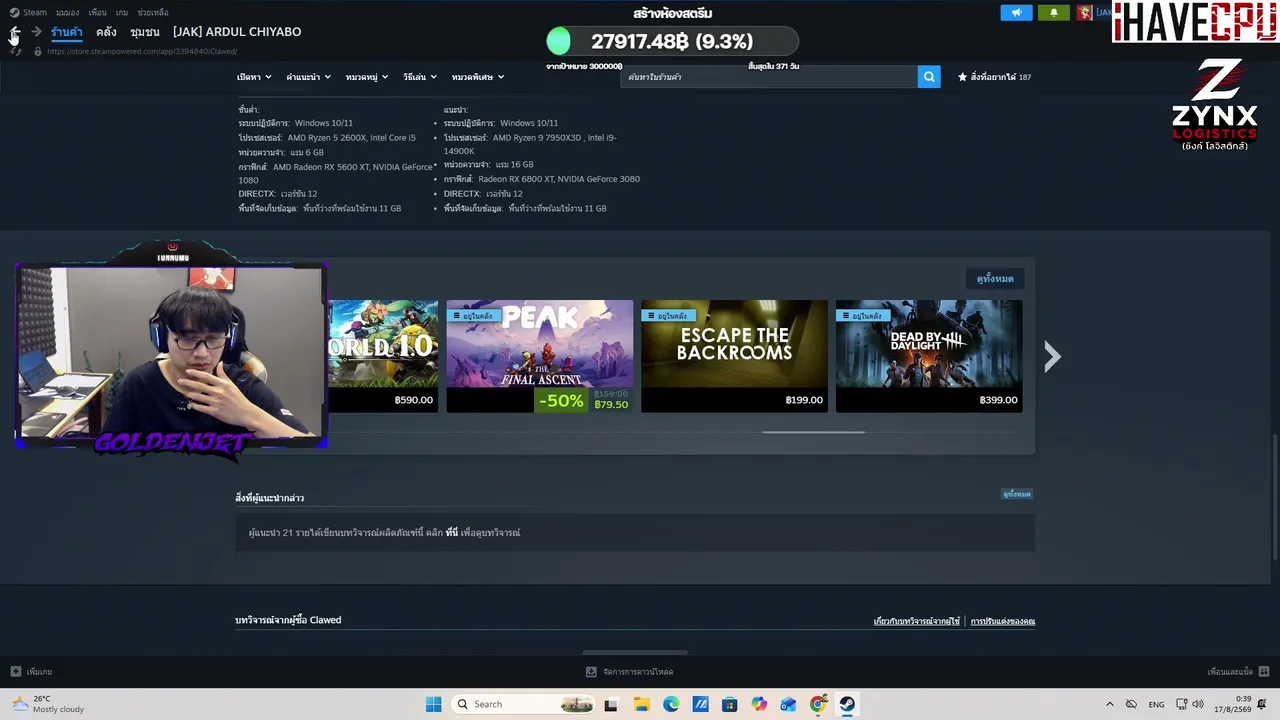Open the Dead by Daylight game capsule
Image resolution: width=1280 pixels, height=720 pixels.
coord(929,356)
